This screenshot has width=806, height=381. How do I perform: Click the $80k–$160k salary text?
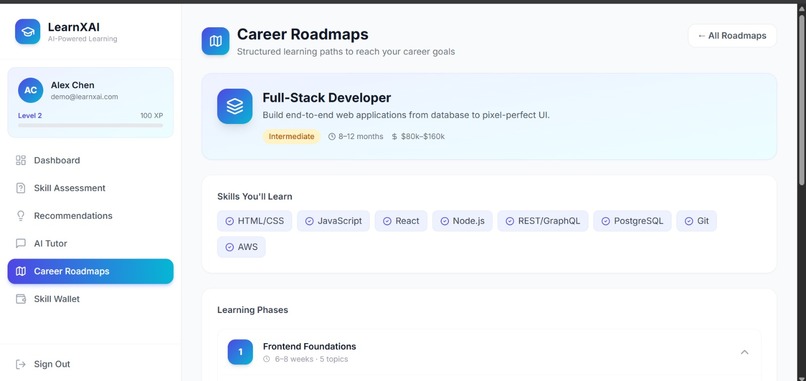423,137
